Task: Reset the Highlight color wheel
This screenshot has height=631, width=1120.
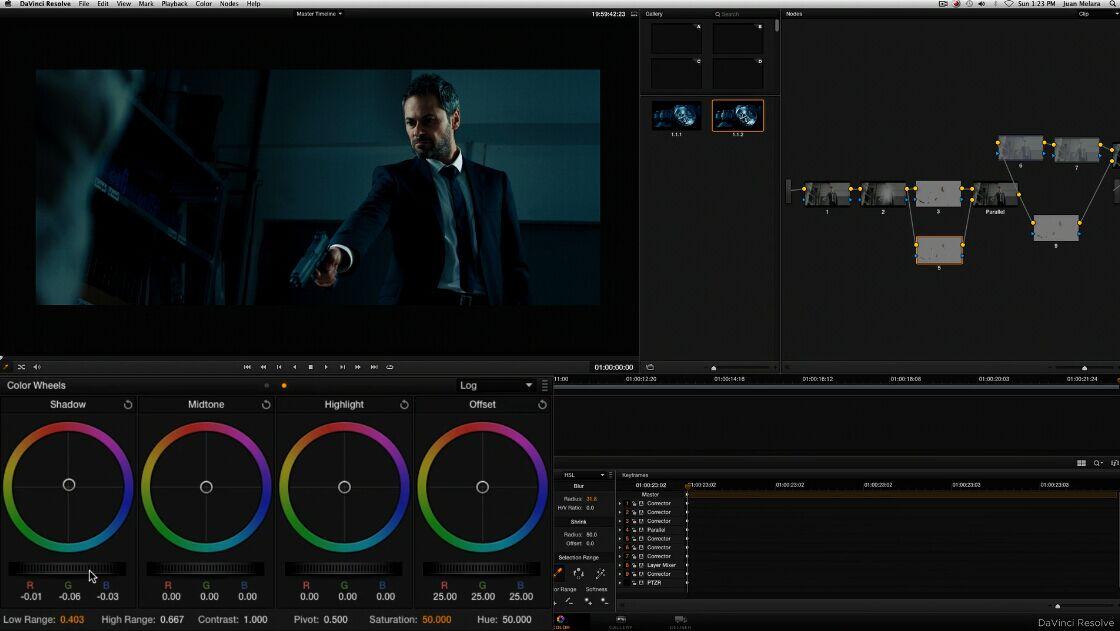Action: [x=404, y=404]
